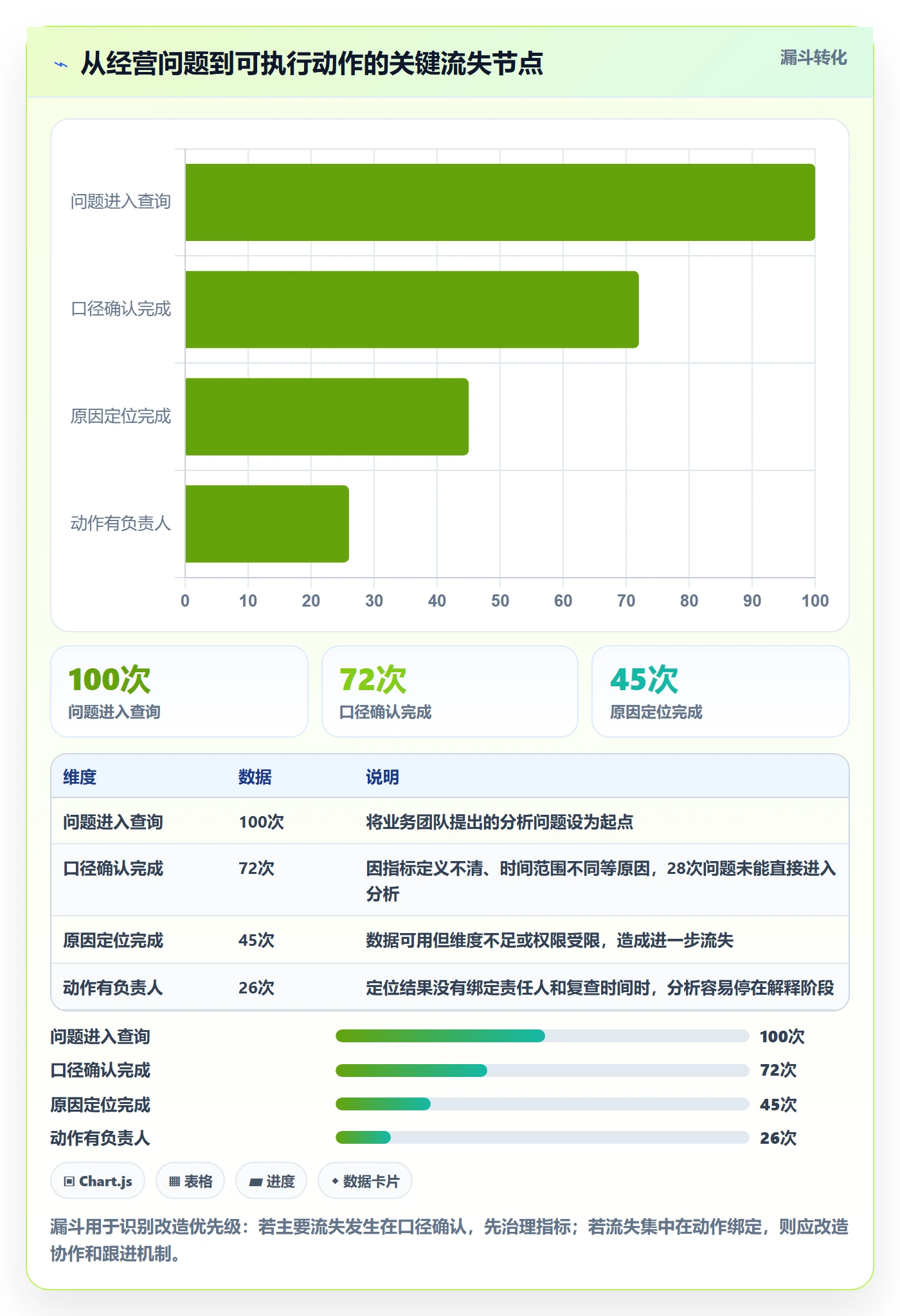Click the x-axis tick label 50
Screen dimensions: 900x1316
point(500,601)
